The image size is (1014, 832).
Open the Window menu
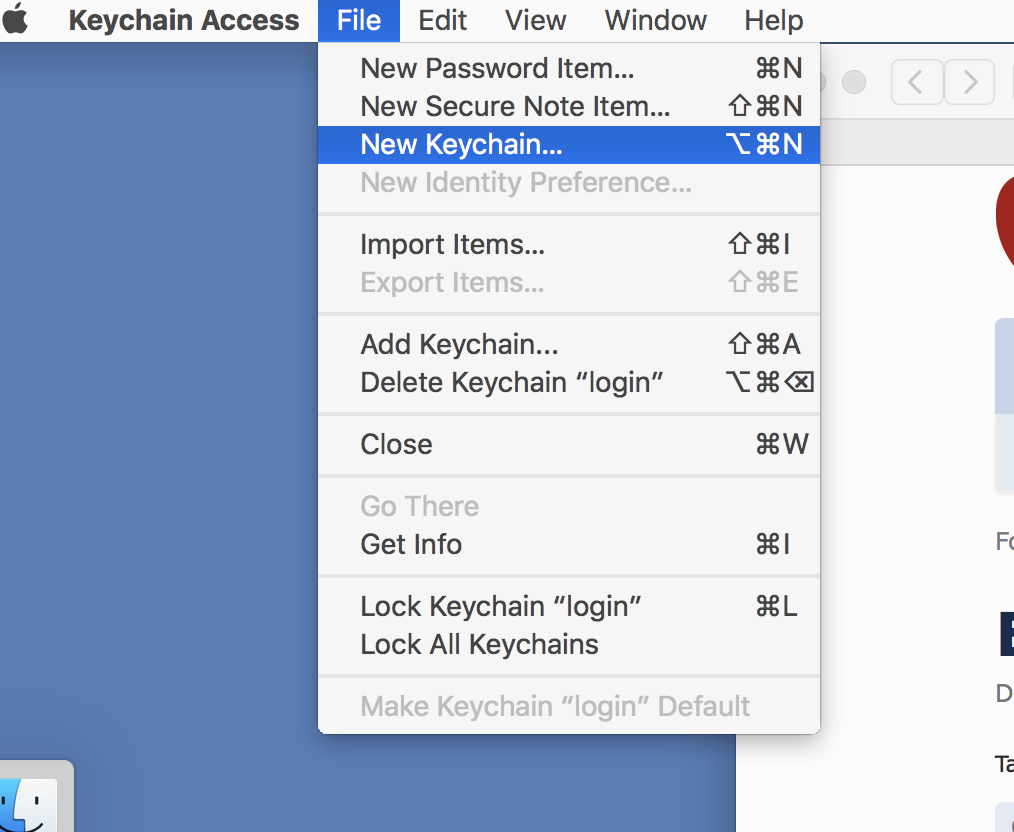click(x=656, y=21)
